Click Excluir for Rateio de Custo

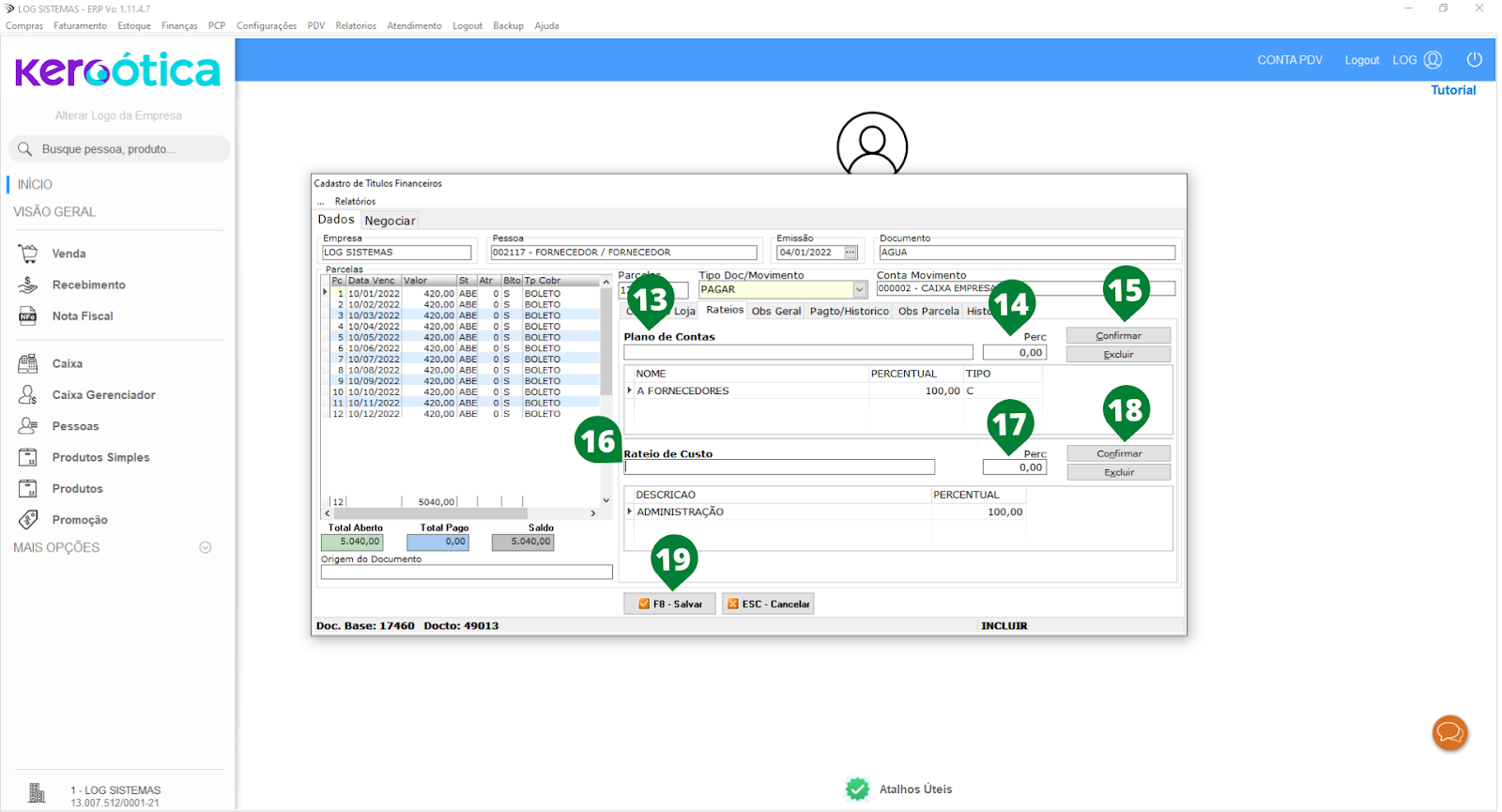(x=1118, y=472)
